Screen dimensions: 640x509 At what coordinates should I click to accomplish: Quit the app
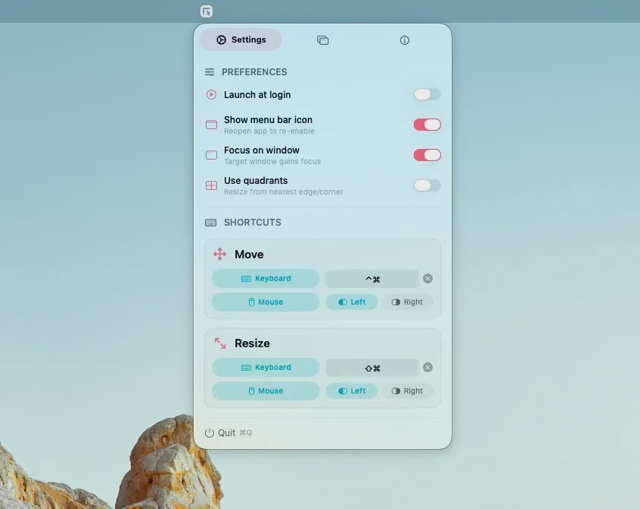pos(229,433)
